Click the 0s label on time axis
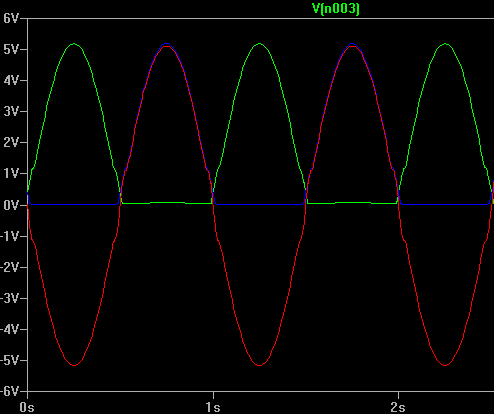Image resolution: width=494 pixels, height=414 pixels. [x=27, y=407]
